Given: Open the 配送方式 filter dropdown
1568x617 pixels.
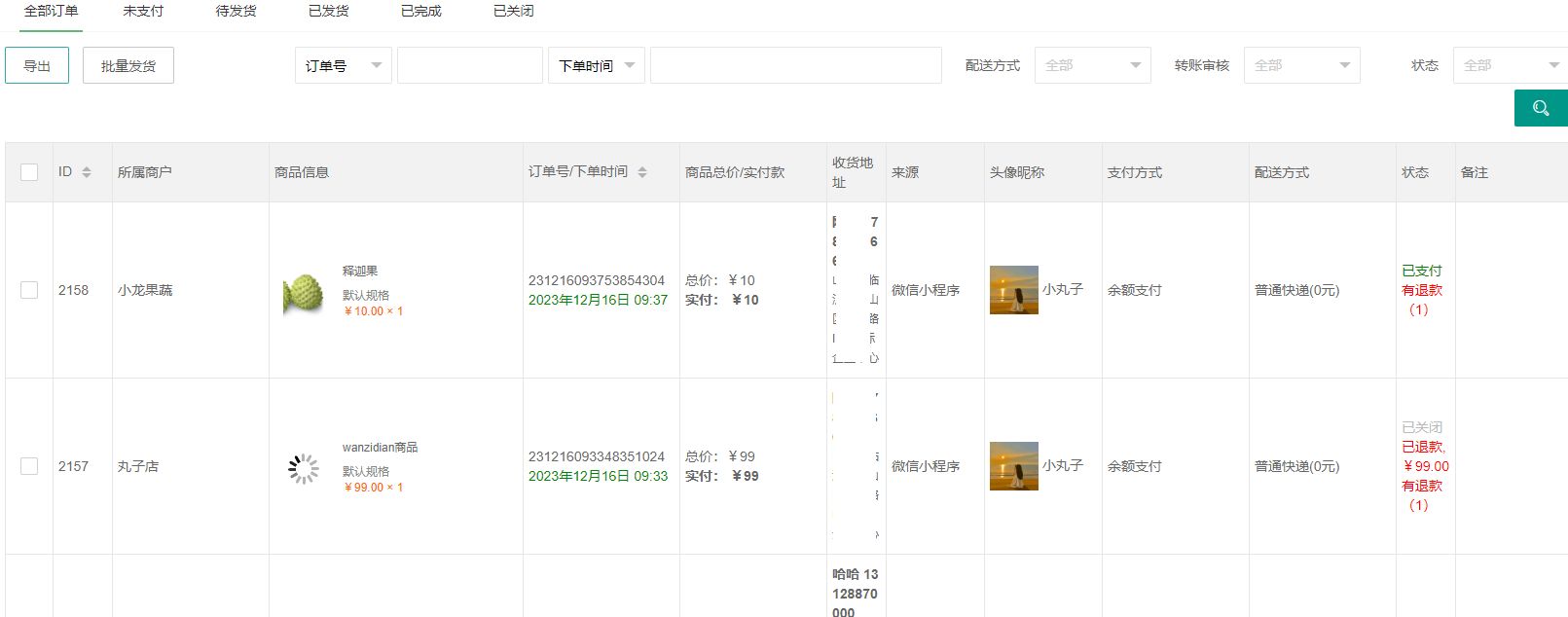Looking at the screenshot, I should (1092, 65).
